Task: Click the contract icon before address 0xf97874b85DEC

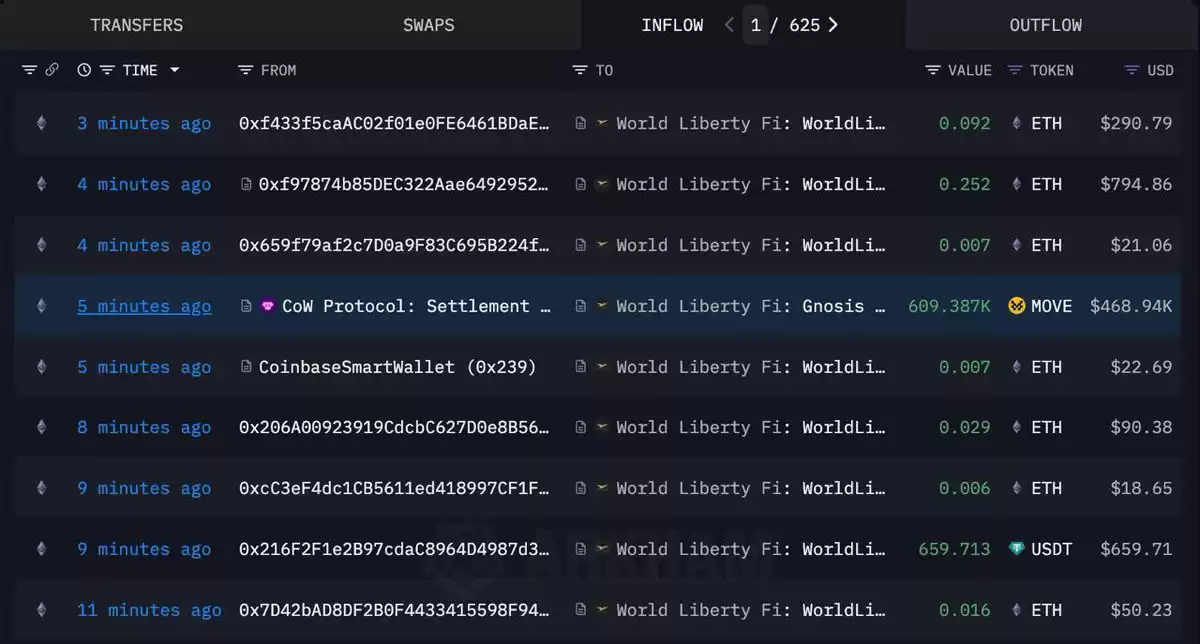Action: (246, 184)
